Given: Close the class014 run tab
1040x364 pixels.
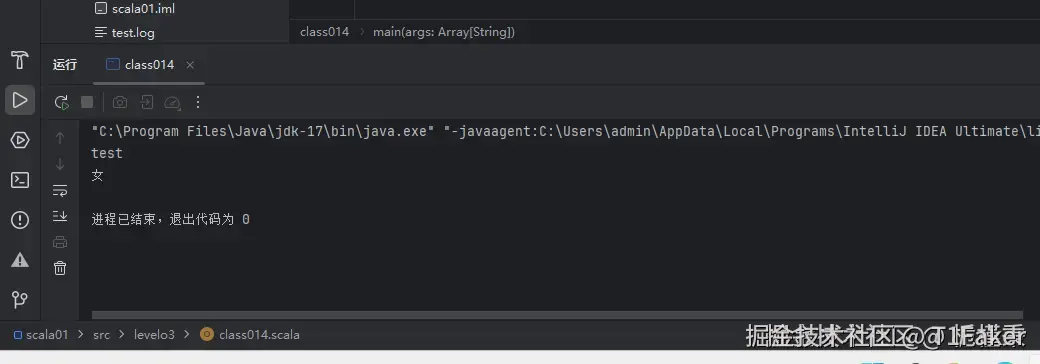Looking at the screenshot, I should point(190,65).
